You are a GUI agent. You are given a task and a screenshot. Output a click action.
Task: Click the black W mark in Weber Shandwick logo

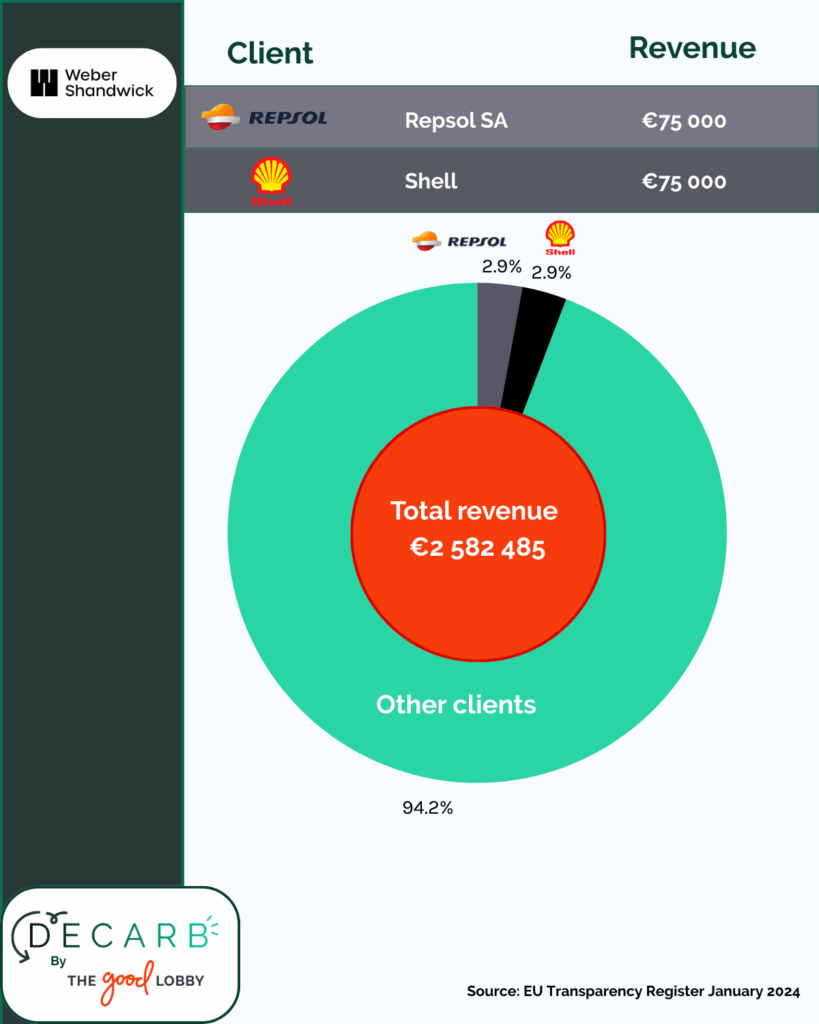tap(44, 83)
